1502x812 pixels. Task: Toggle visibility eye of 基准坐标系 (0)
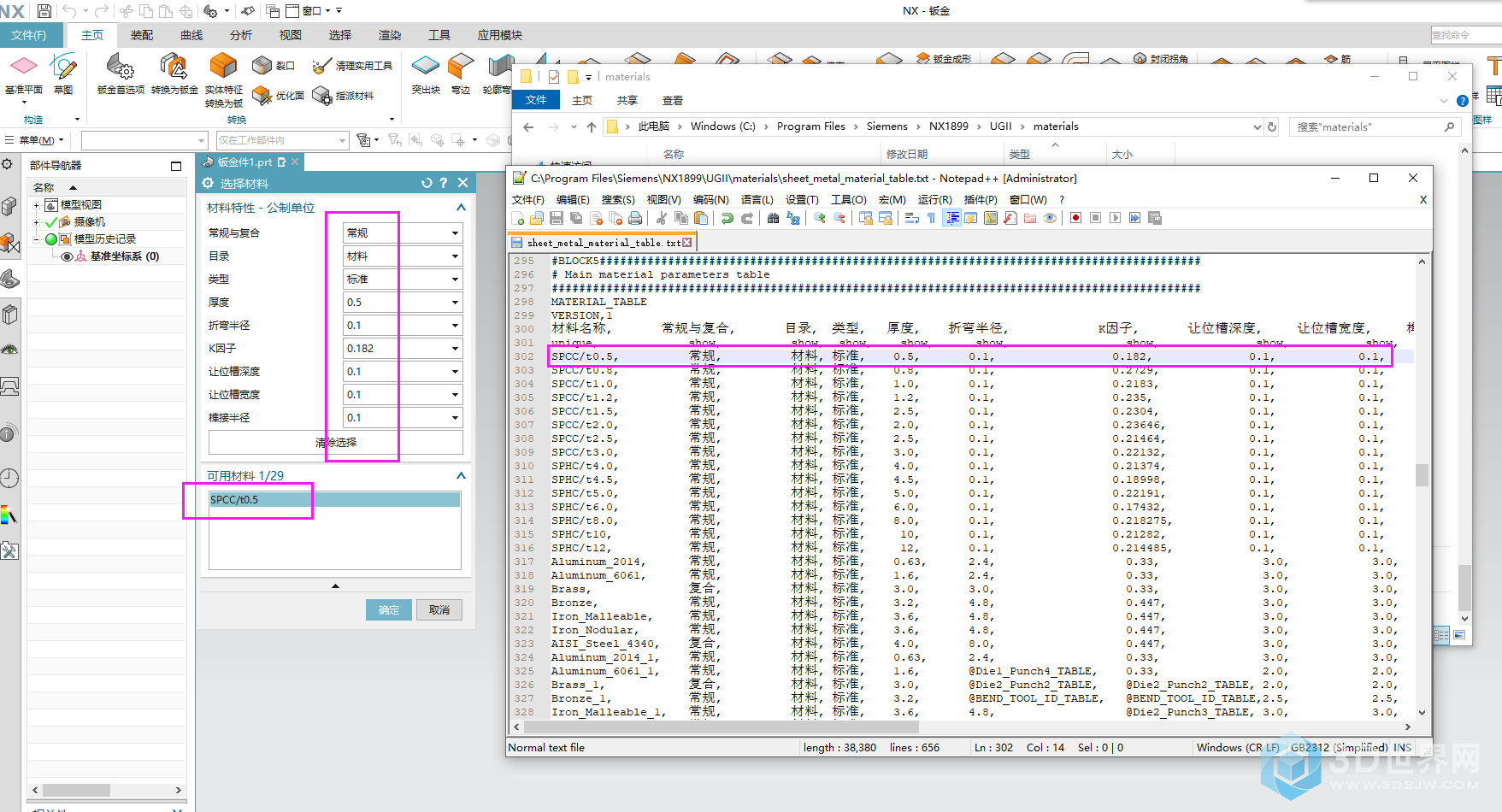point(67,256)
